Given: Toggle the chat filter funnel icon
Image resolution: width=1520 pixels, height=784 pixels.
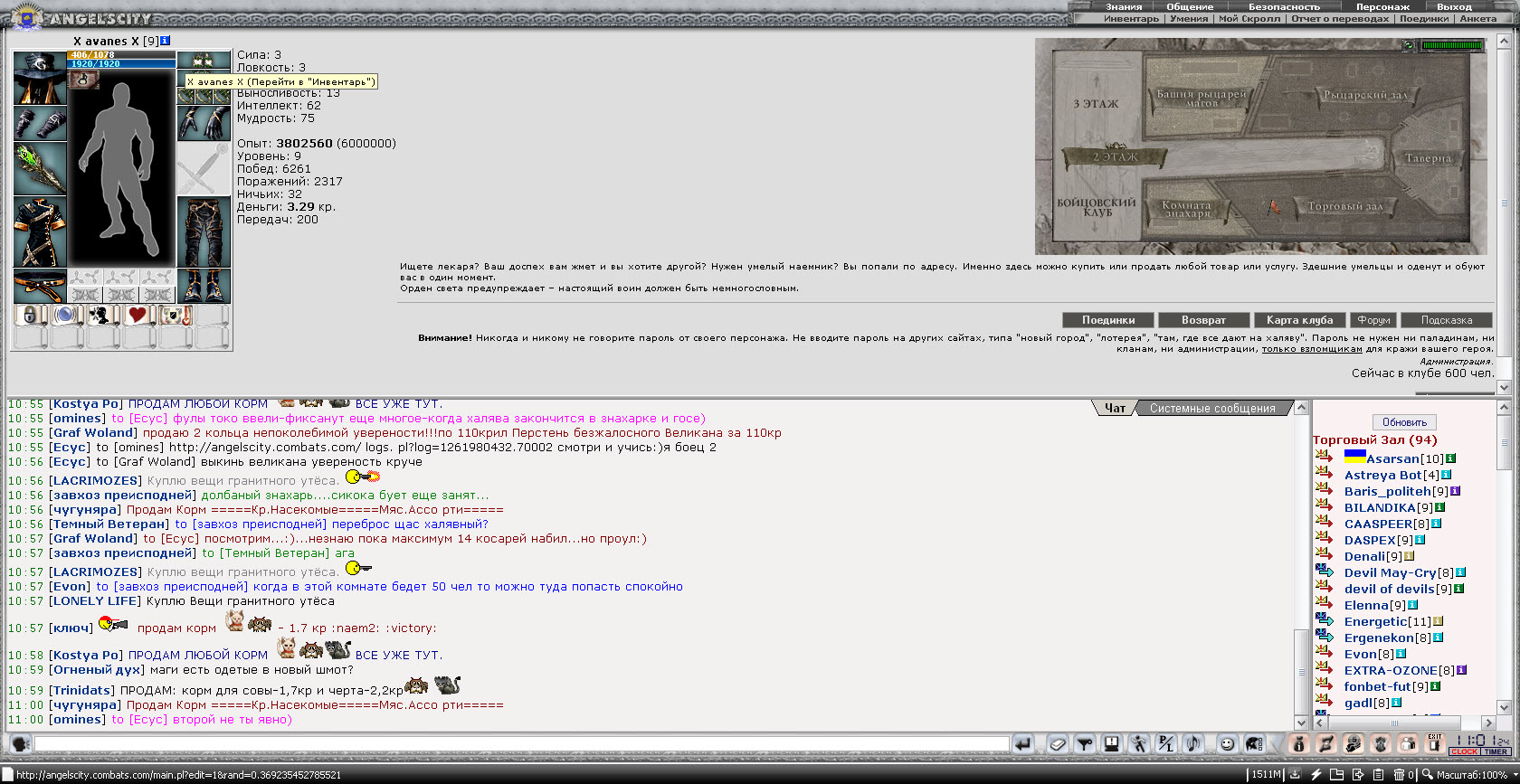Looking at the screenshot, I should (1084, 744).
